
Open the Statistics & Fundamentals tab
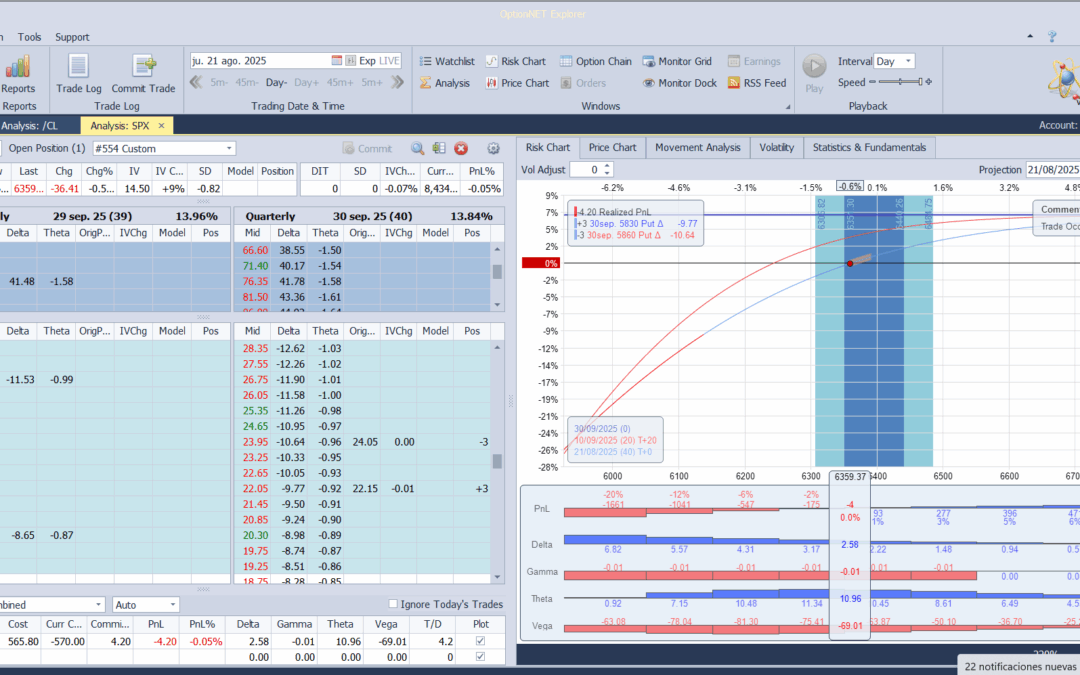pyautogui.click(x=869, y=147)
